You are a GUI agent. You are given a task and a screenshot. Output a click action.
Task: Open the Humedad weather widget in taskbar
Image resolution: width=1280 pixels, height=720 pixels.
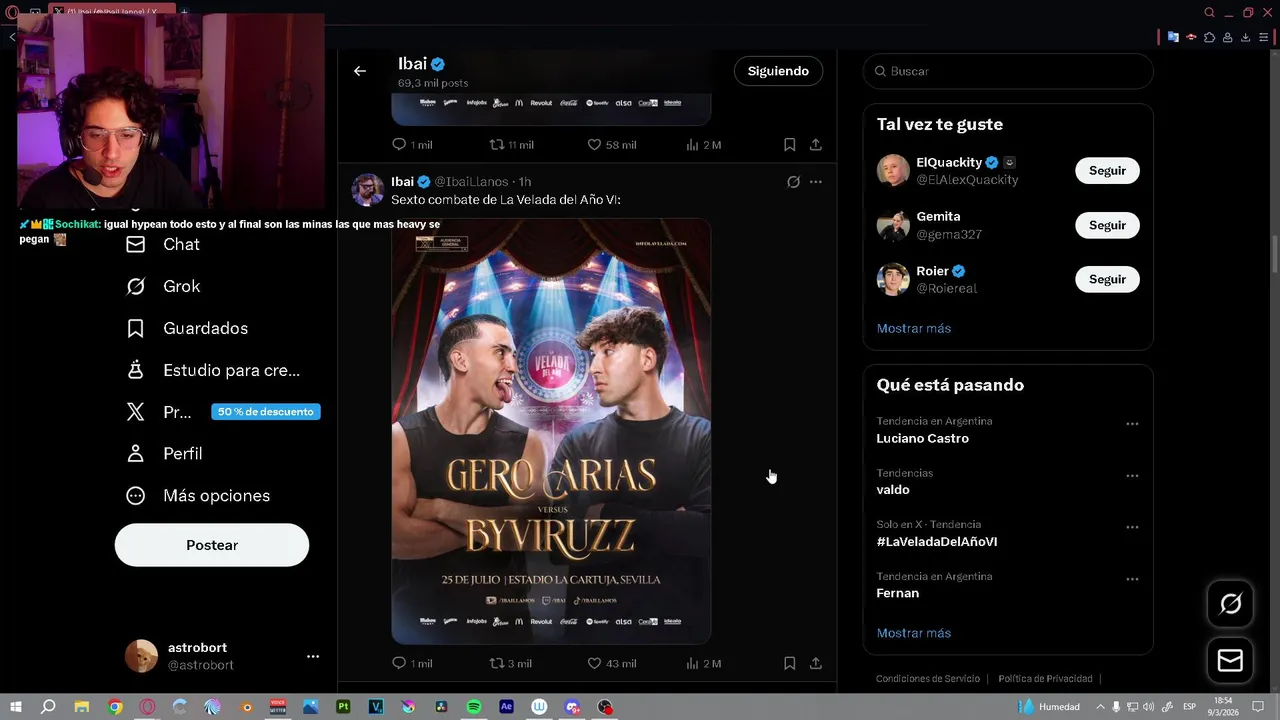click(1049, 707)
